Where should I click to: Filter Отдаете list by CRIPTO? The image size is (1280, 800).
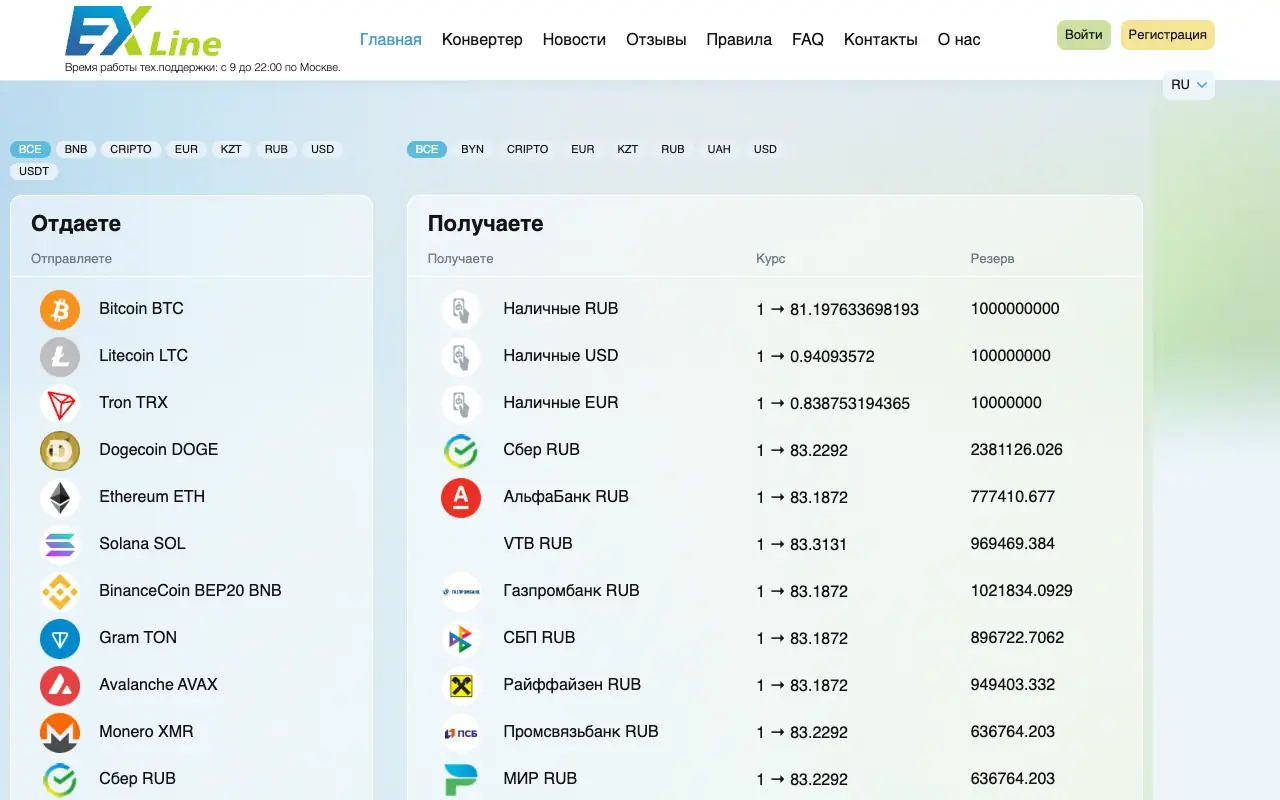click(131, 149)
